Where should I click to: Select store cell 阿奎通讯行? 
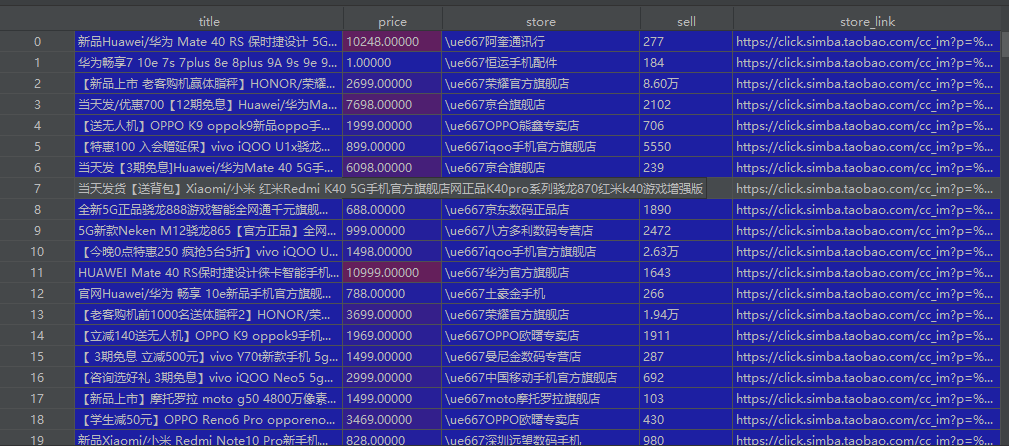pos(541,42)
